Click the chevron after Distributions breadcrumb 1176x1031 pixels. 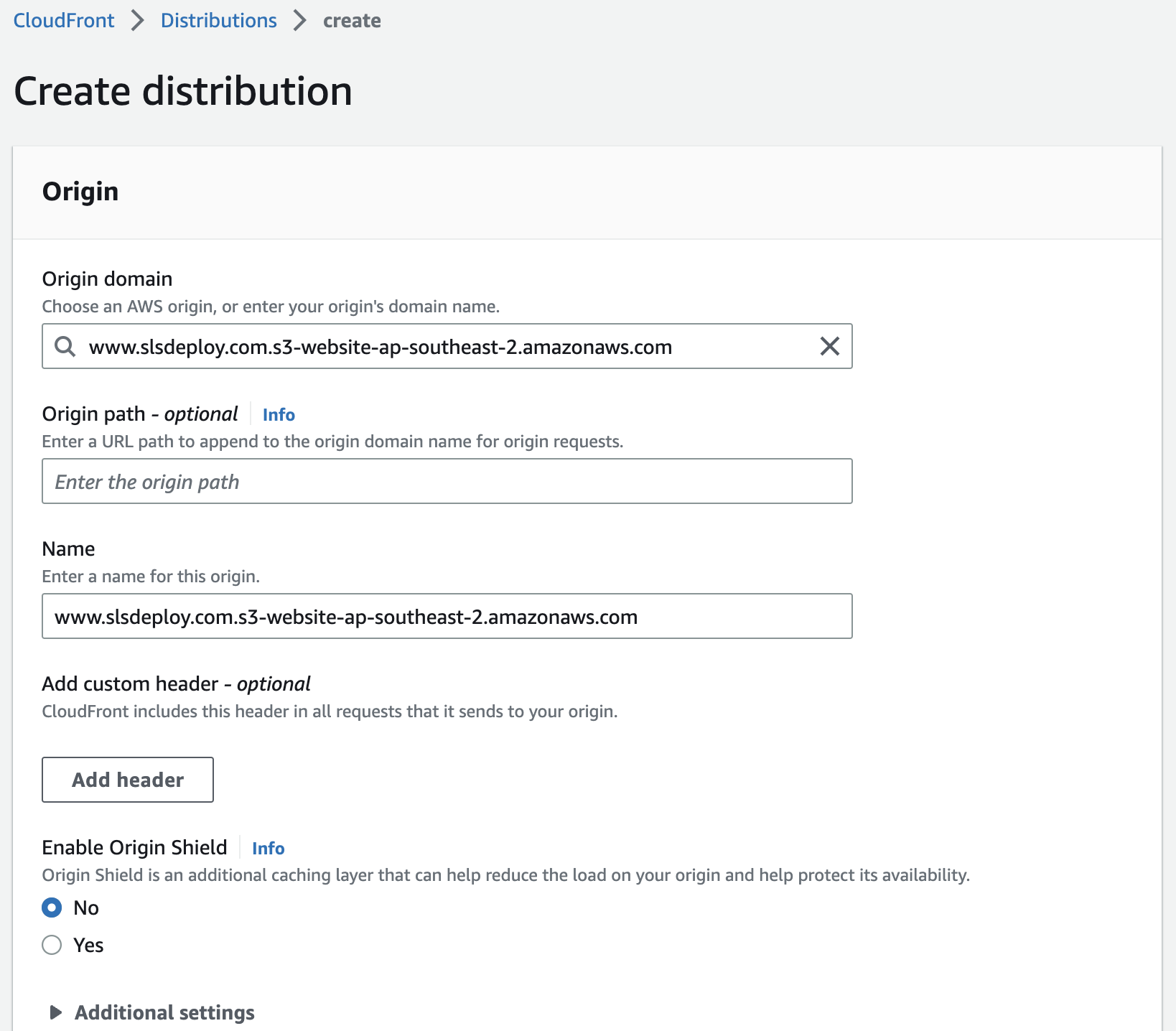[300, 20]
